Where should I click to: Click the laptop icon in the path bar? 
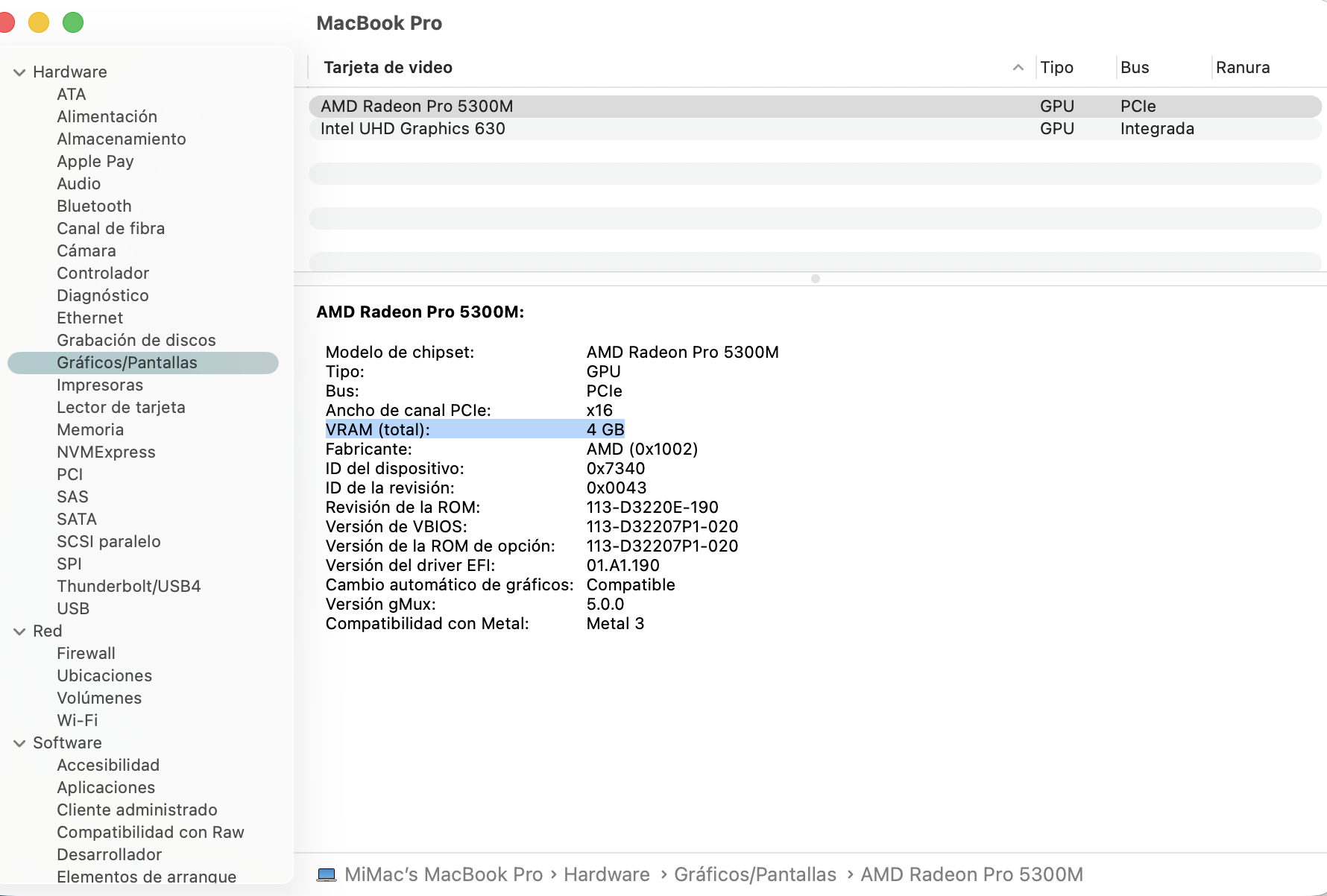[x=326, y=874]
